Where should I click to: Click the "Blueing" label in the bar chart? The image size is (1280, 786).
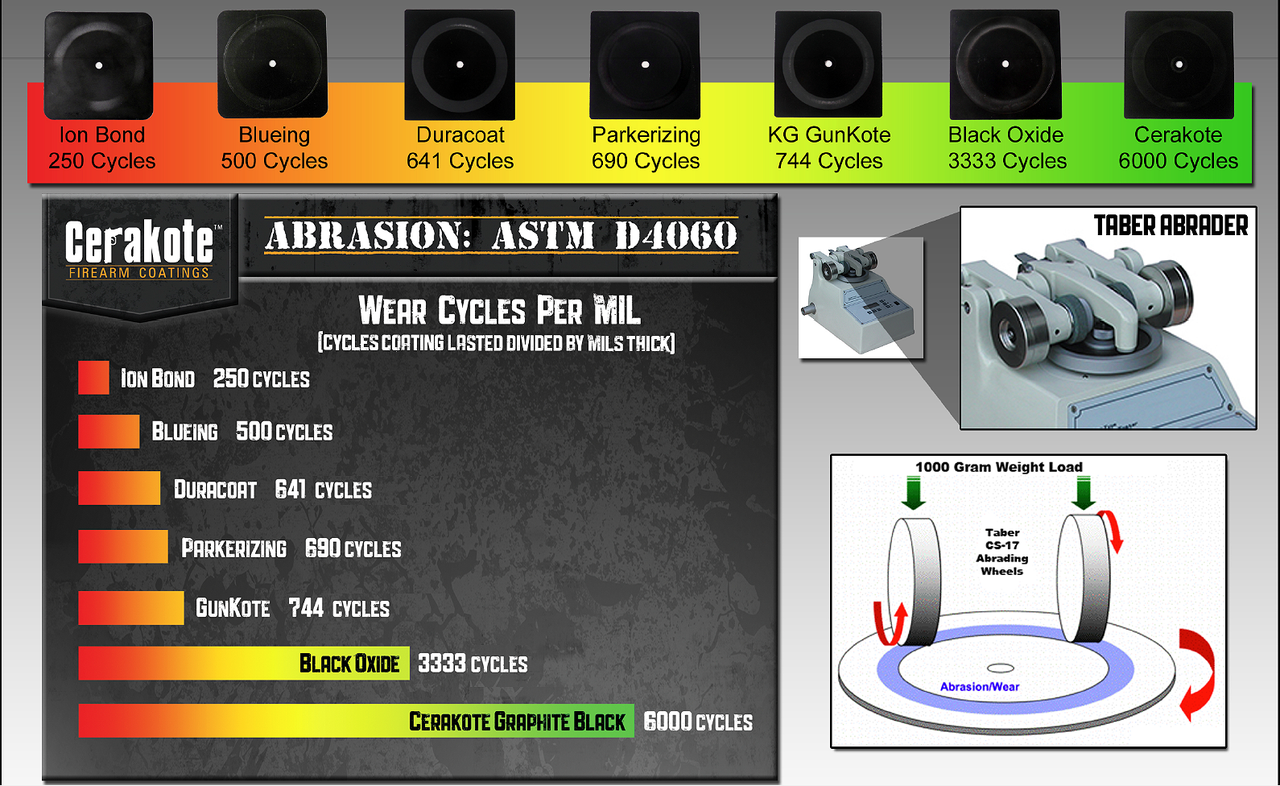pos(185,432)
